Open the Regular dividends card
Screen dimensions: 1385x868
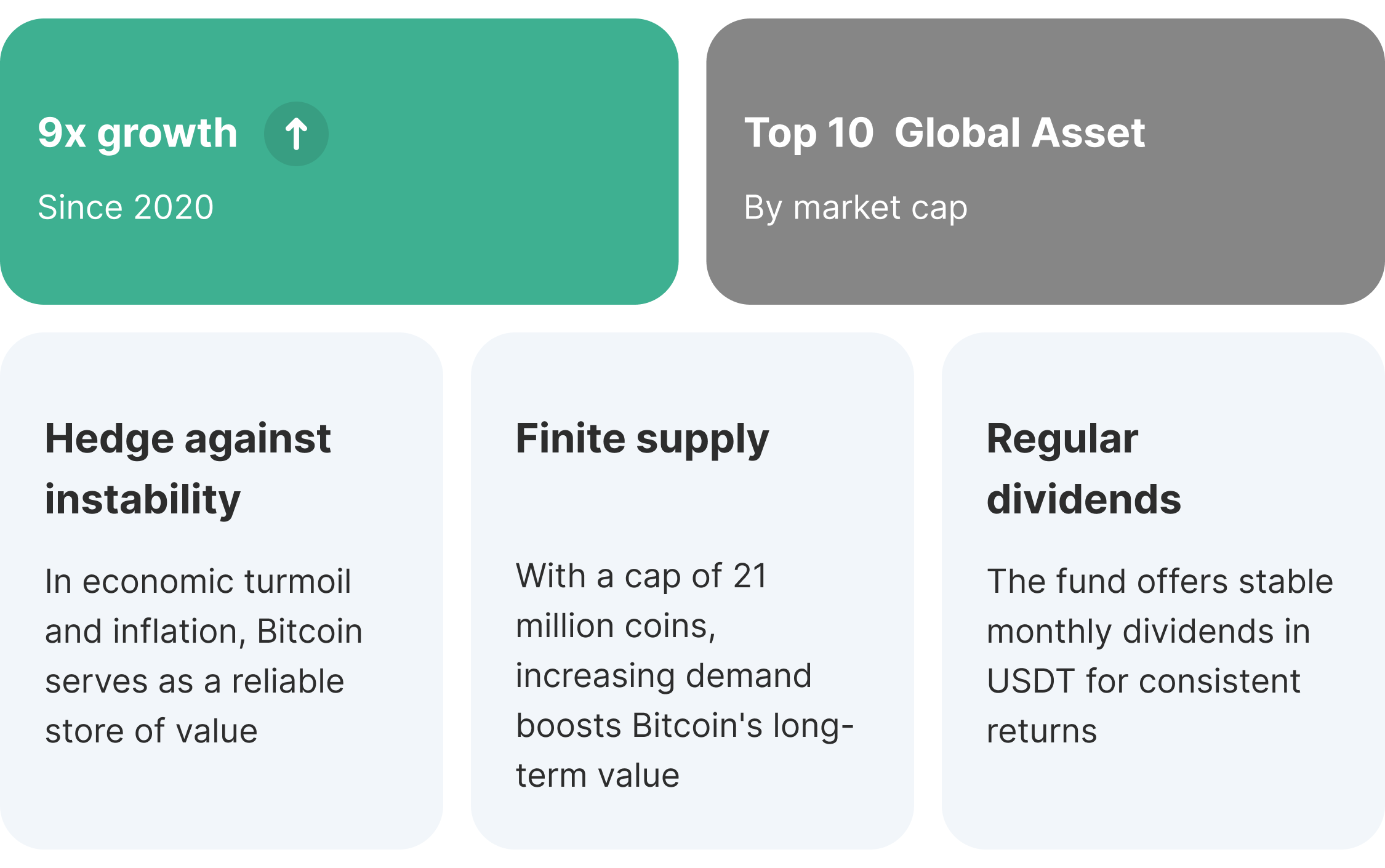1163,800
